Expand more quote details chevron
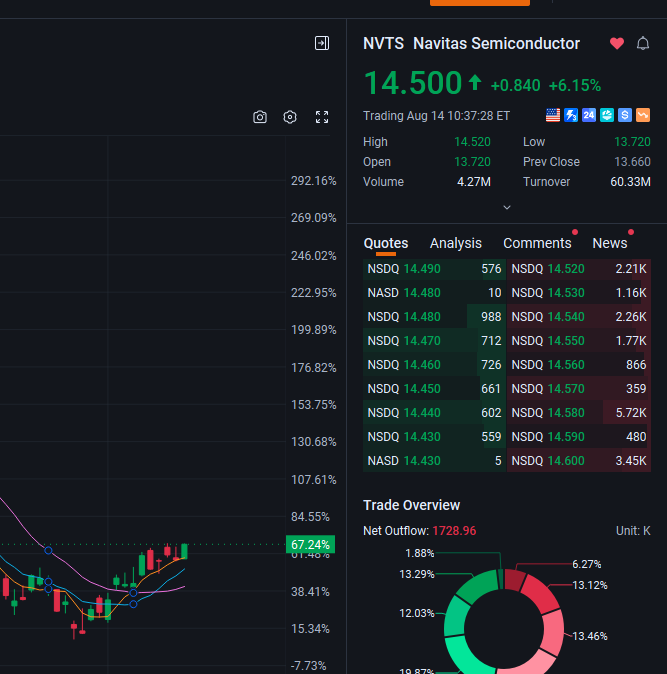Image resolution: width=667 pixels, height=674 pixels. click(507, 208)
